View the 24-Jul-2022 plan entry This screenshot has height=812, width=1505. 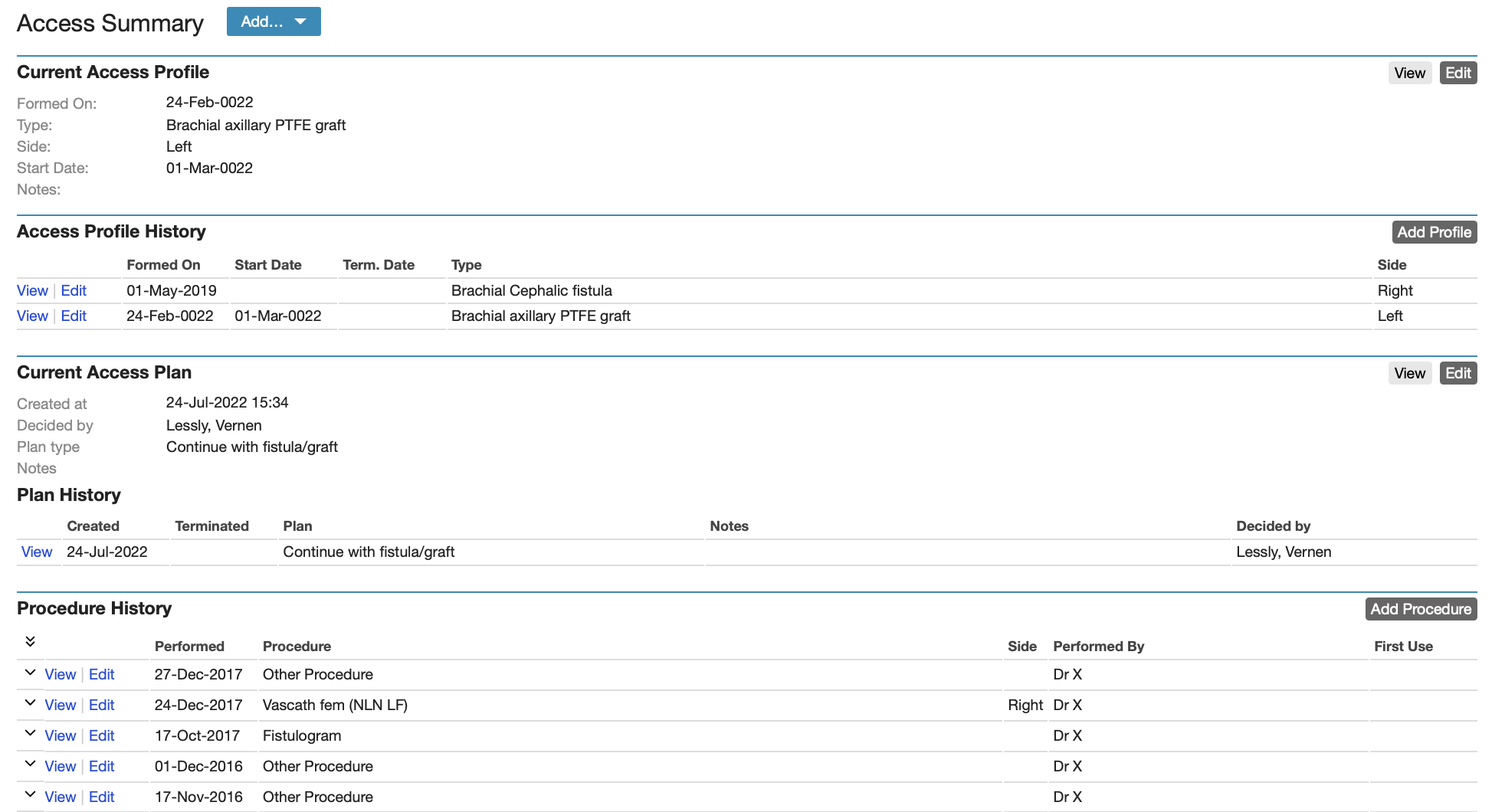click(37, 552)
